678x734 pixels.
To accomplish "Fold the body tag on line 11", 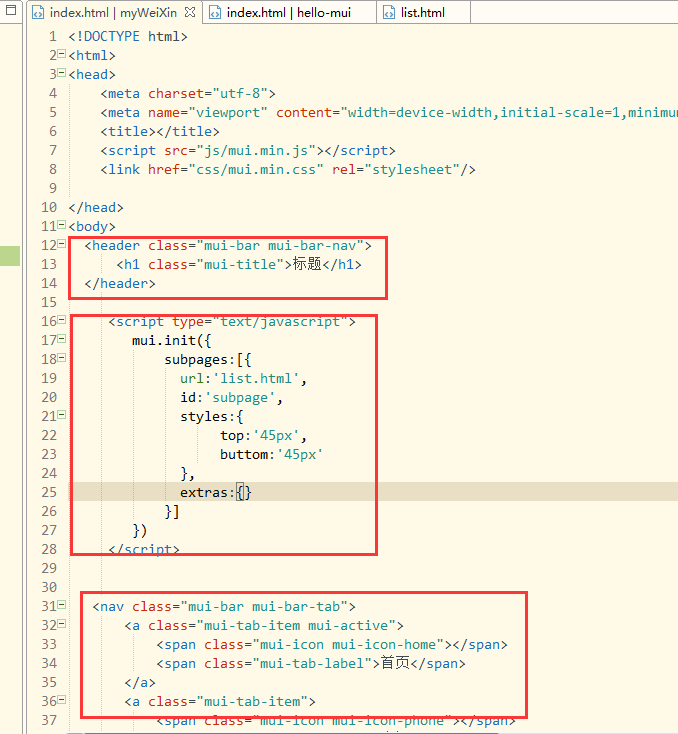I will tap(62, 227).
